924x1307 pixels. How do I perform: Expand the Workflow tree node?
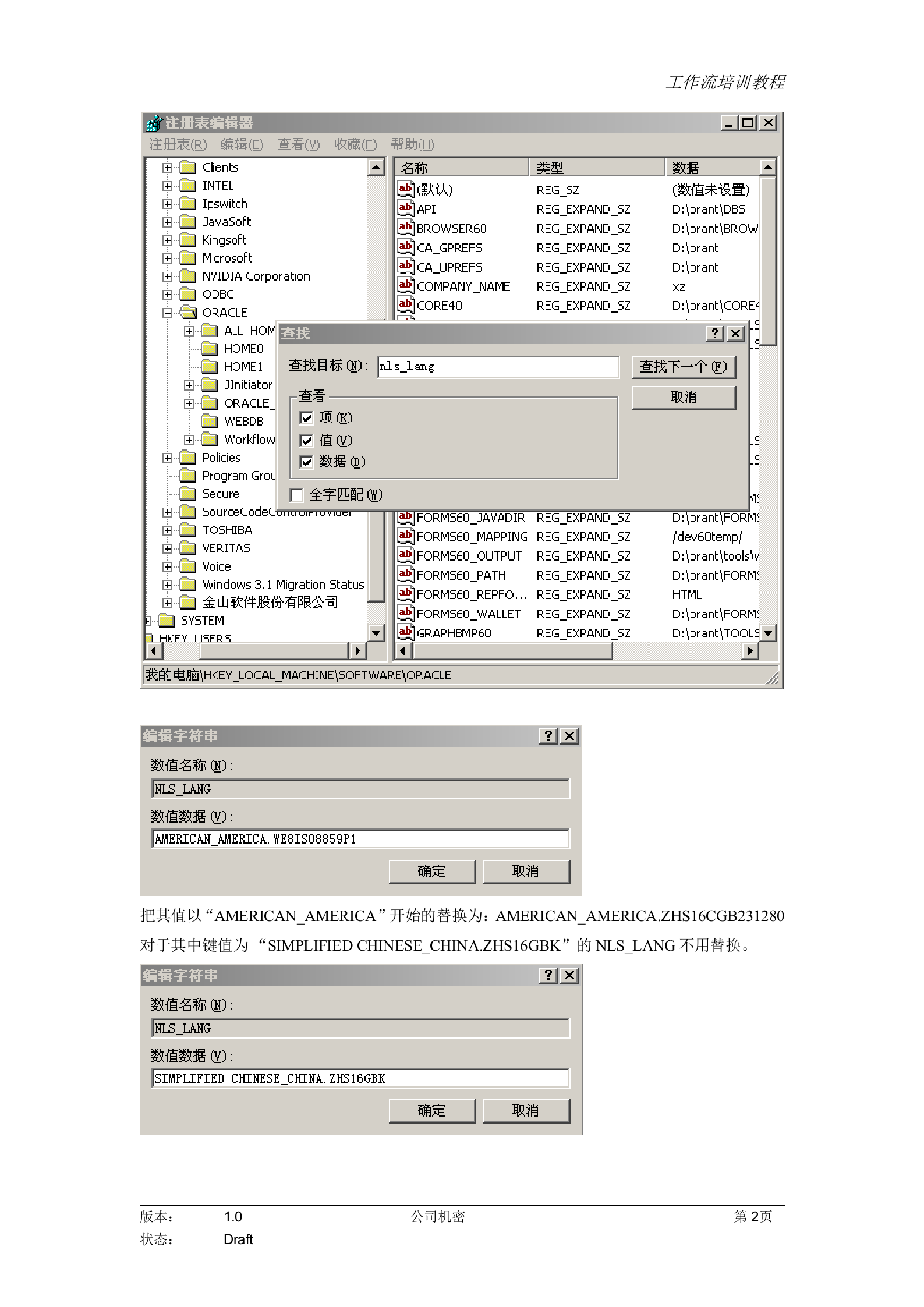point(189,440)
